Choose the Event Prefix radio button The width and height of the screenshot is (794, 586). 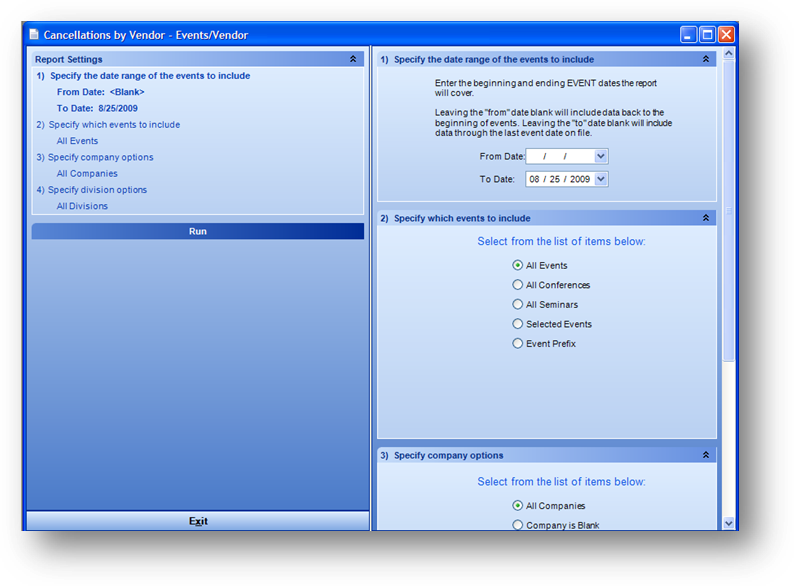[518, 343]
